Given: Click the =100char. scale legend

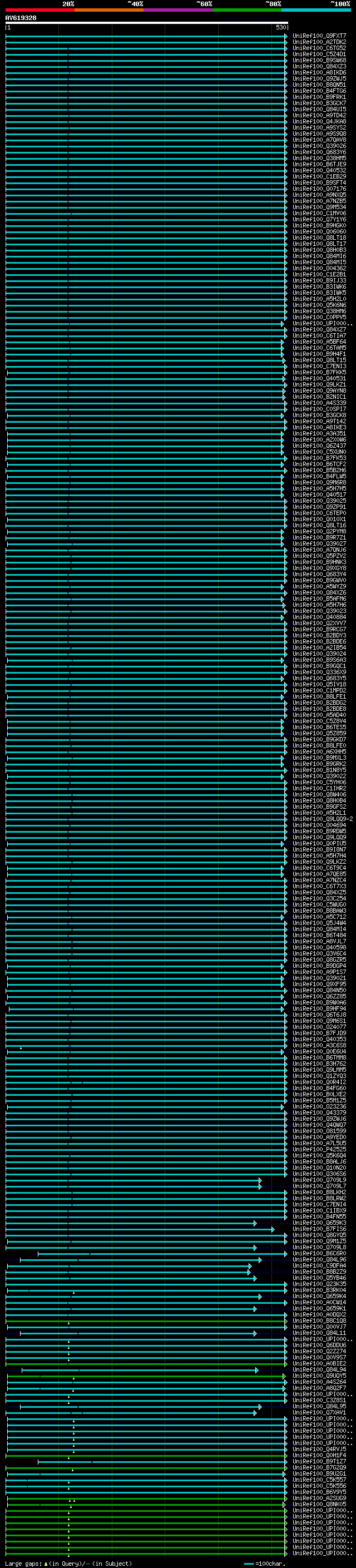Looking at the screenshot, I should pyautogui.click(x=264, y=1564).
